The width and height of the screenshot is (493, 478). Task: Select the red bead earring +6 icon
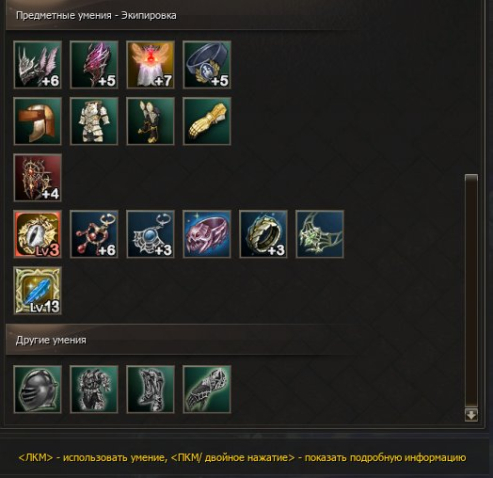point(94,234)
